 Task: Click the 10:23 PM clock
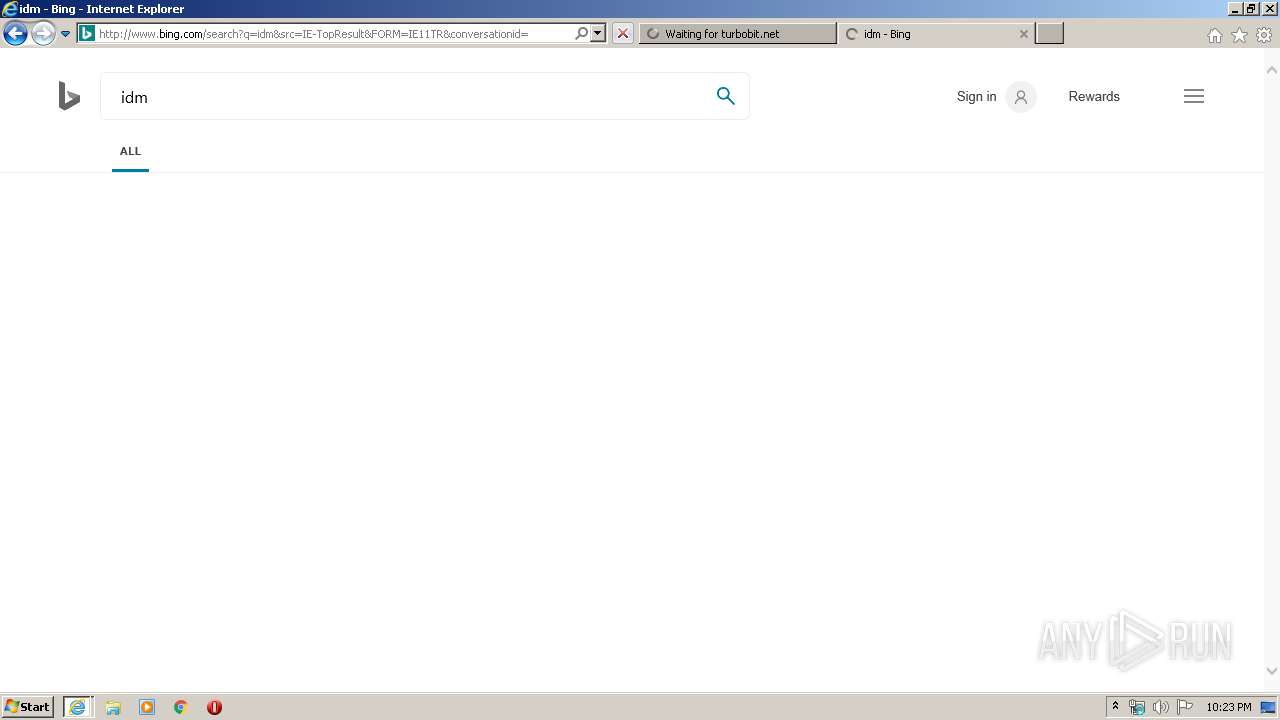(1228, 707)
